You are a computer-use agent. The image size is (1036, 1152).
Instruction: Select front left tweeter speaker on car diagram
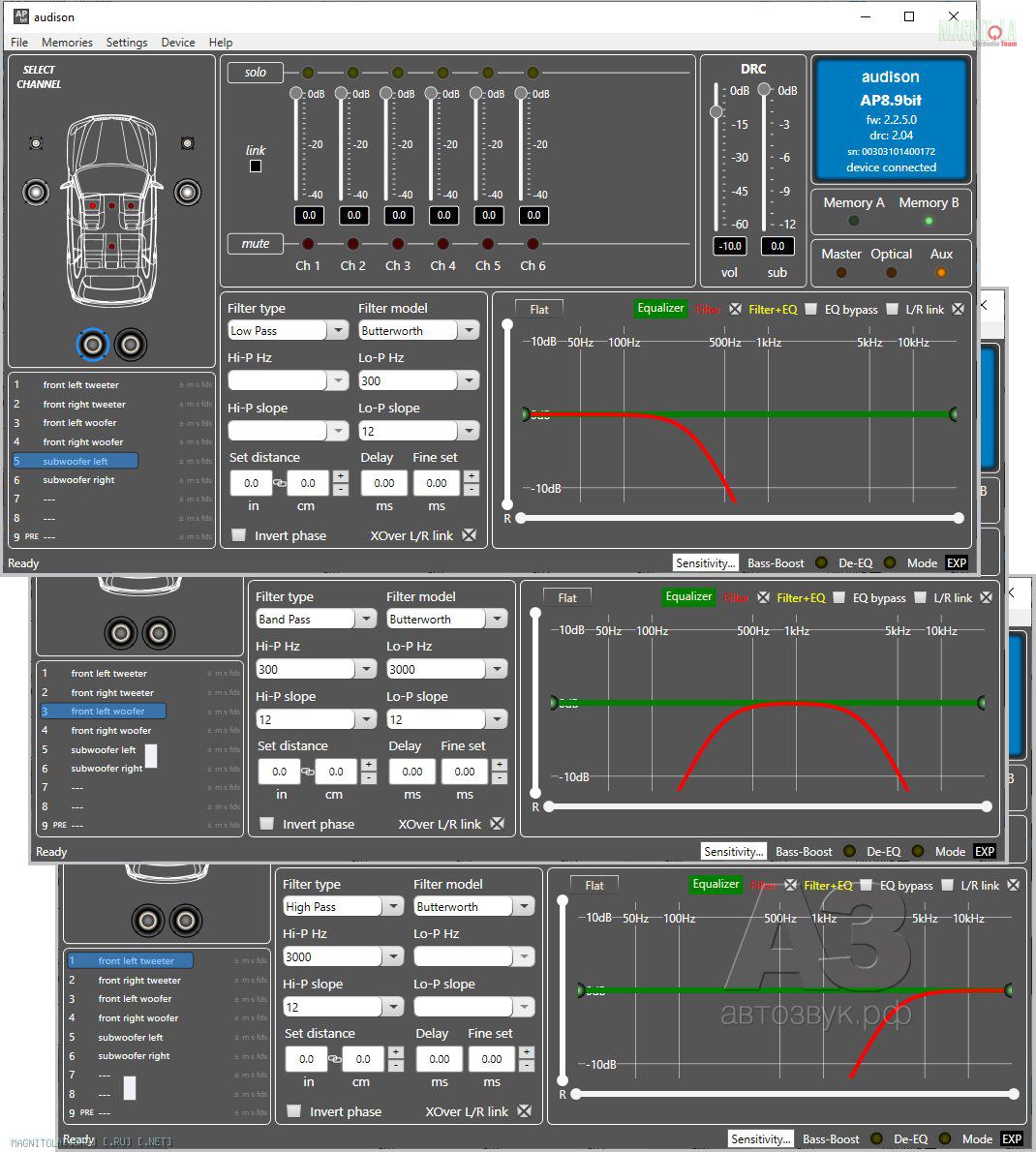pyautogui.click(x=35, y=143)
